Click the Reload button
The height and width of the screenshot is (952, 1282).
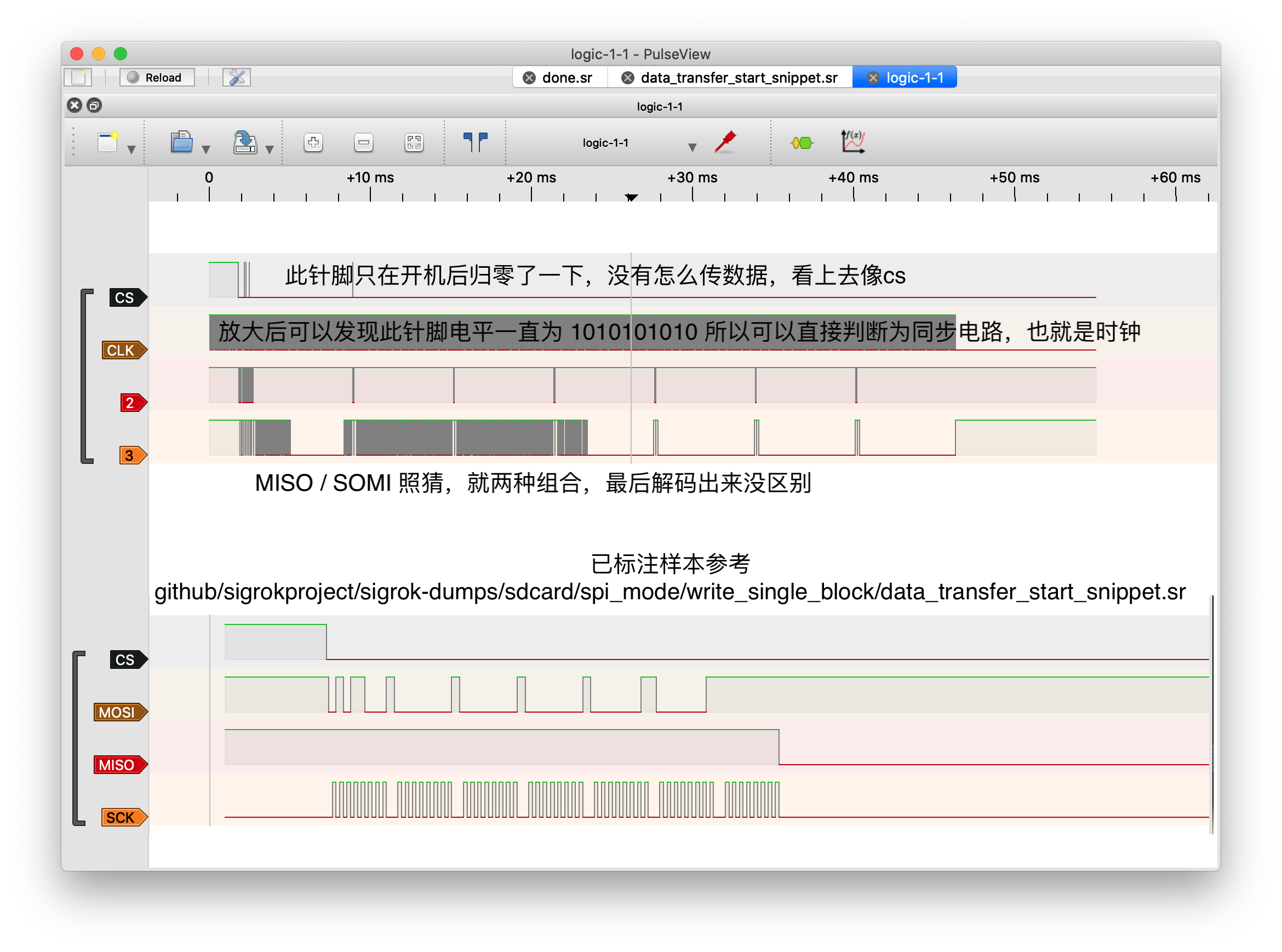(x=157, y=77)
